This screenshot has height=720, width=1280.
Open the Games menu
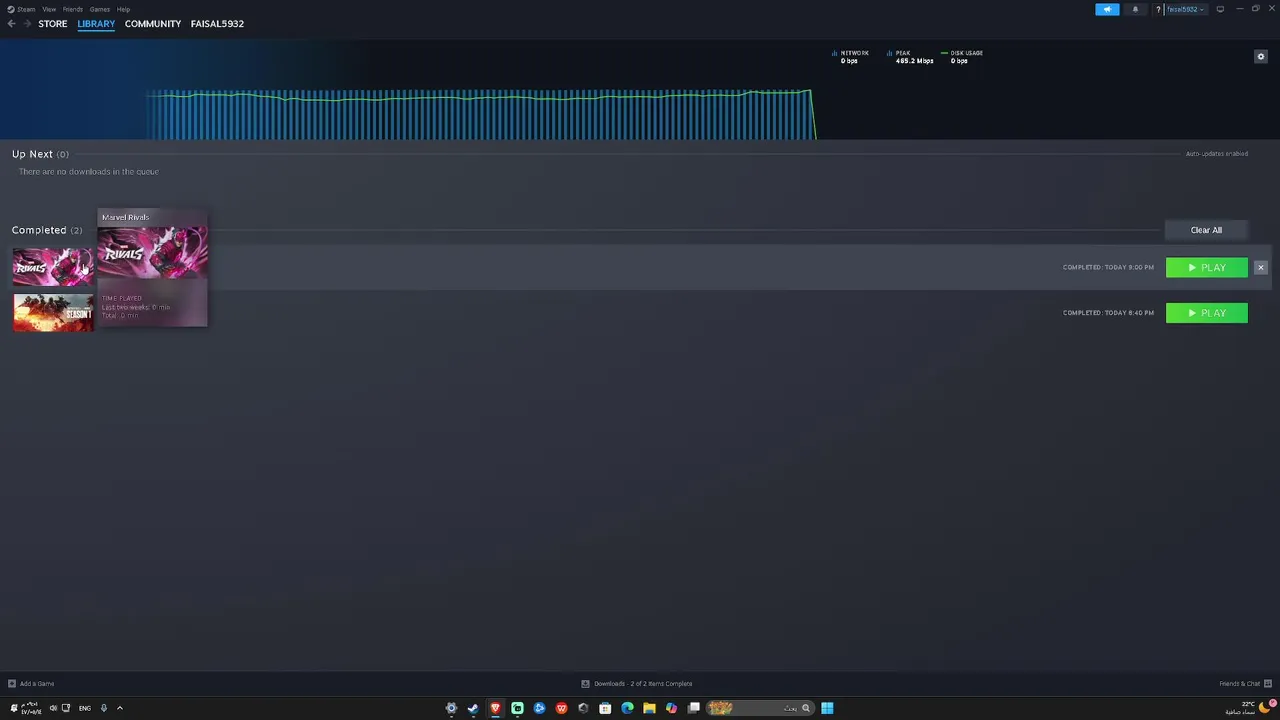pos(100,9)
